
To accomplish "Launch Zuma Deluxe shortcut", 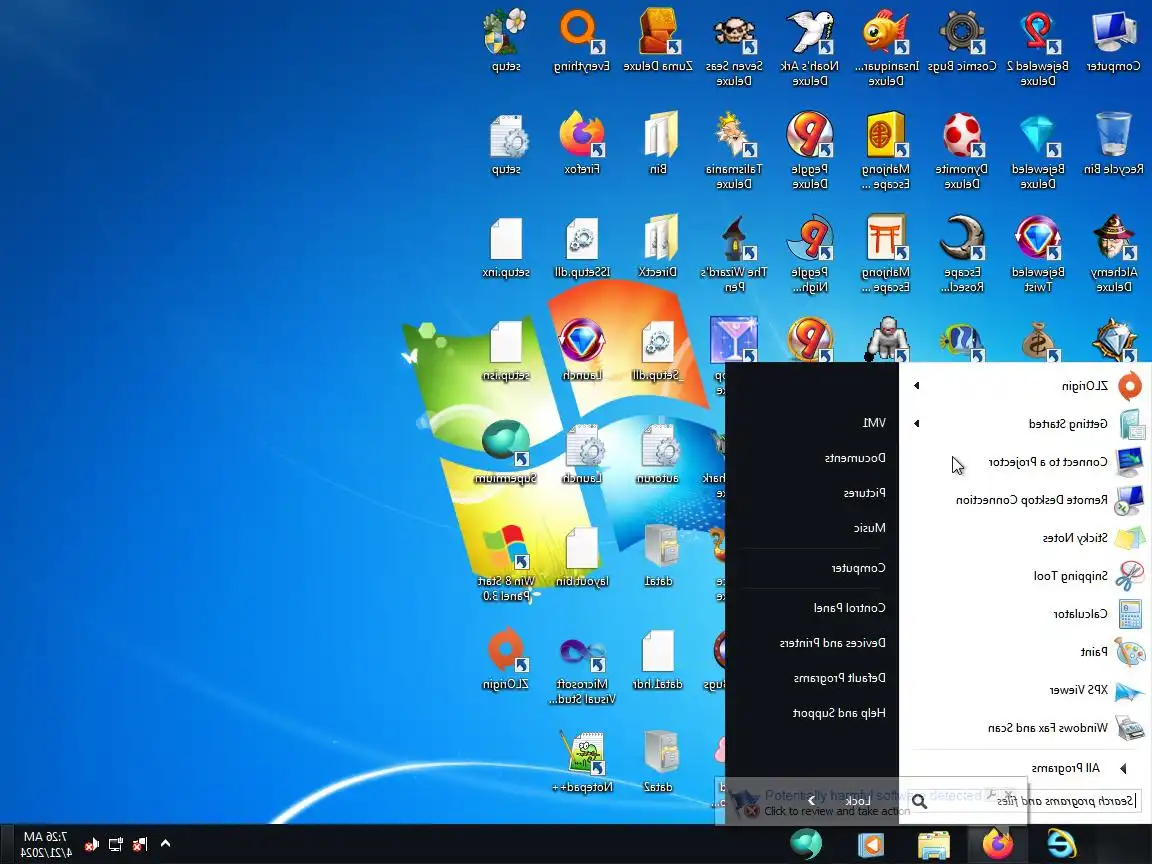I will 658,41.
